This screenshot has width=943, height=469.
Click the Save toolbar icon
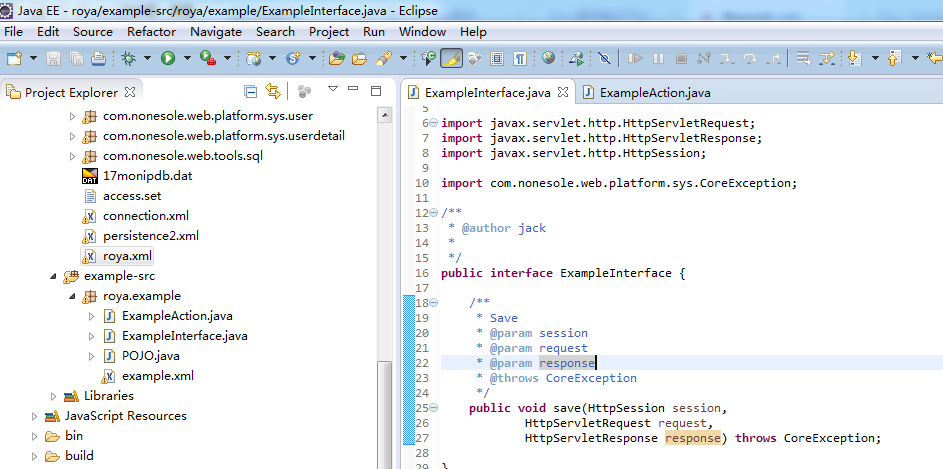coord(54,58)
